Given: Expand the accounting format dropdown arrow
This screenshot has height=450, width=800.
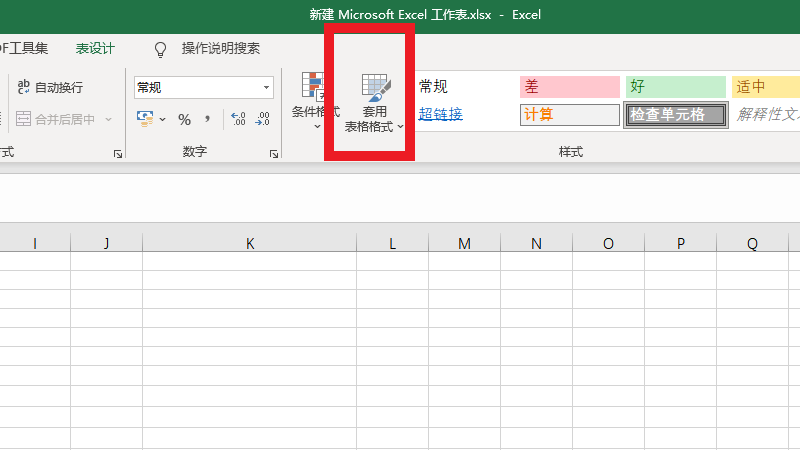Looking at the screenshot, I should [163, 120].
